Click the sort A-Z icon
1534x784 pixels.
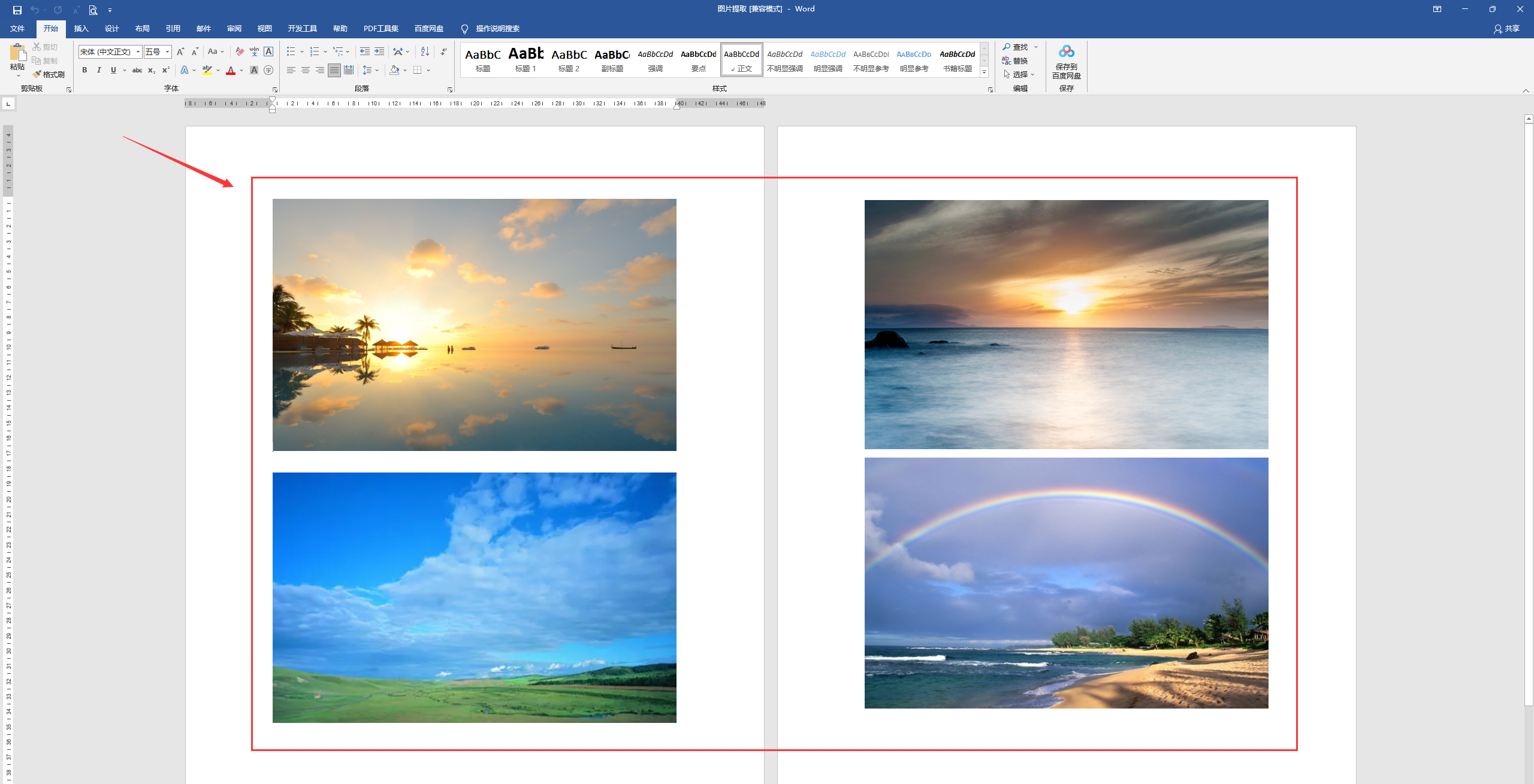425,52
